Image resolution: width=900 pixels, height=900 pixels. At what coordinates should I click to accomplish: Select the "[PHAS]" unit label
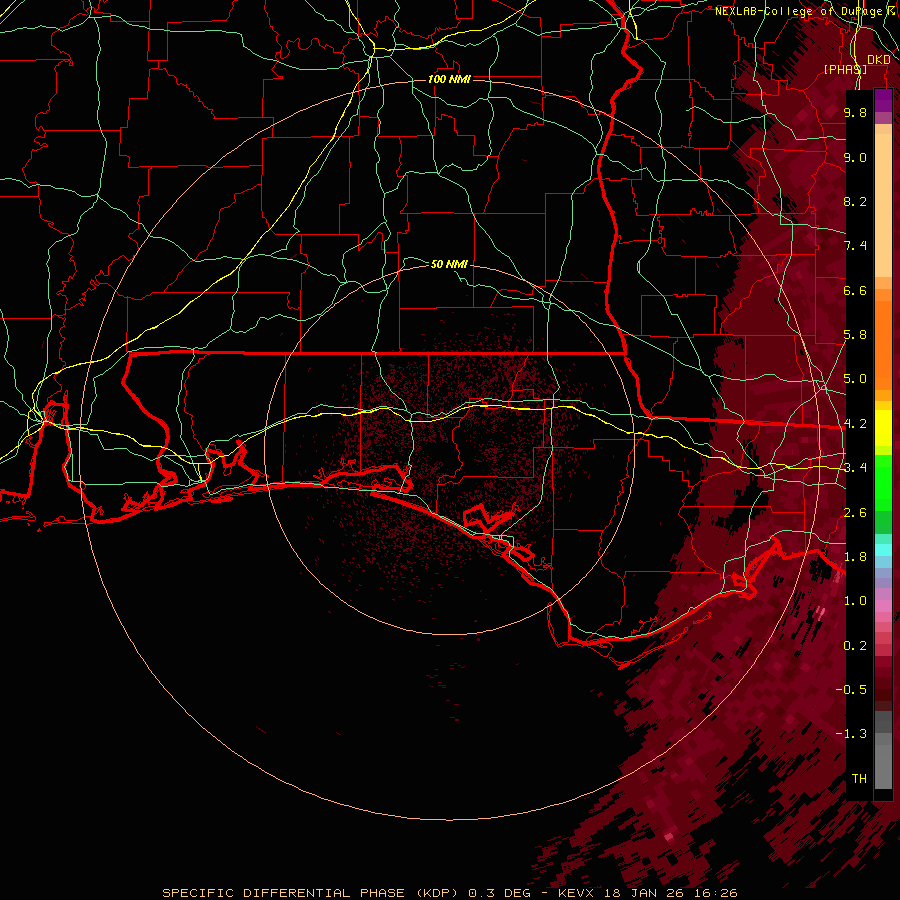click(845, 70)
